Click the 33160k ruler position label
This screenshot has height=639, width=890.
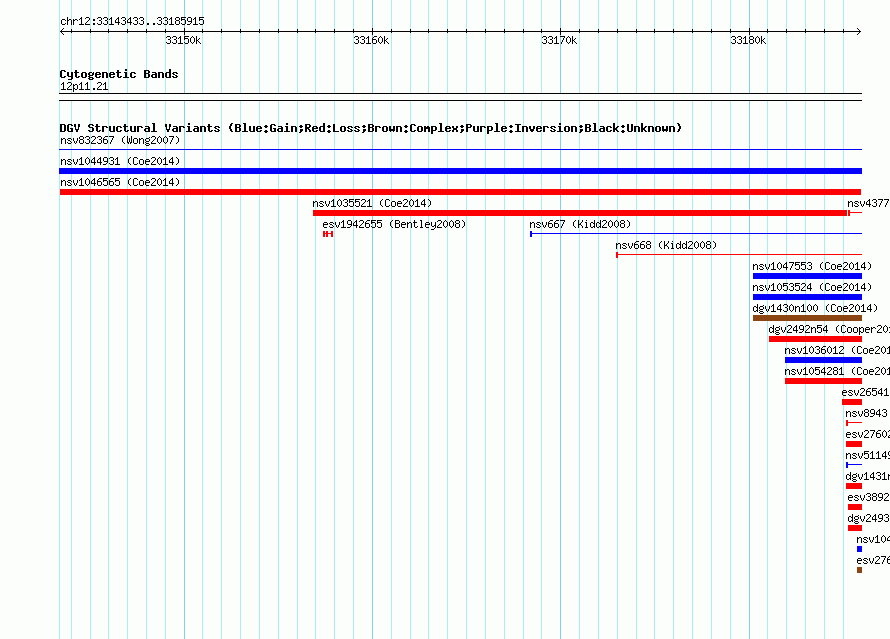coord(371,40)
